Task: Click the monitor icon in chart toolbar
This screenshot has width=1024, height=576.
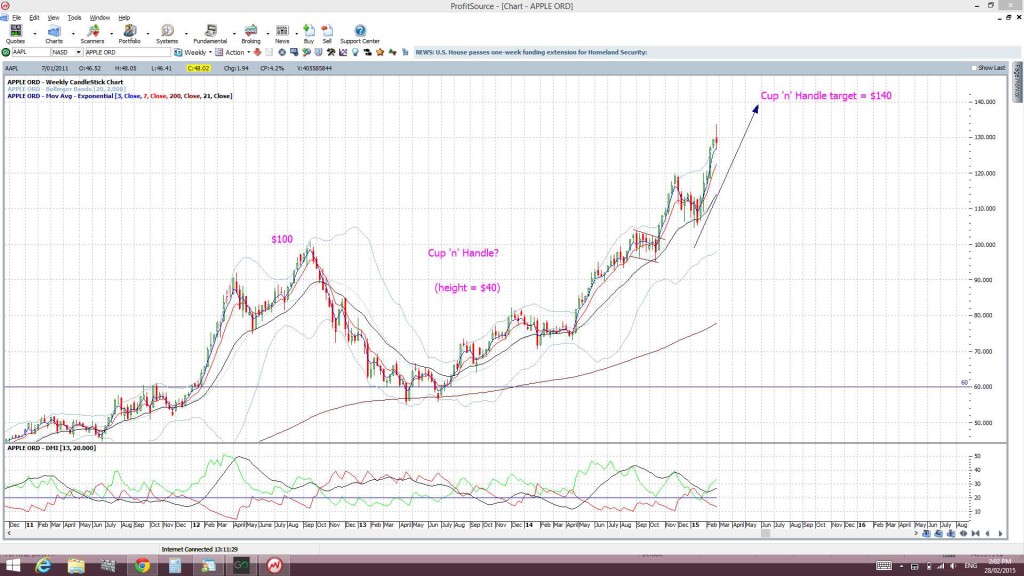Action: 294,52
